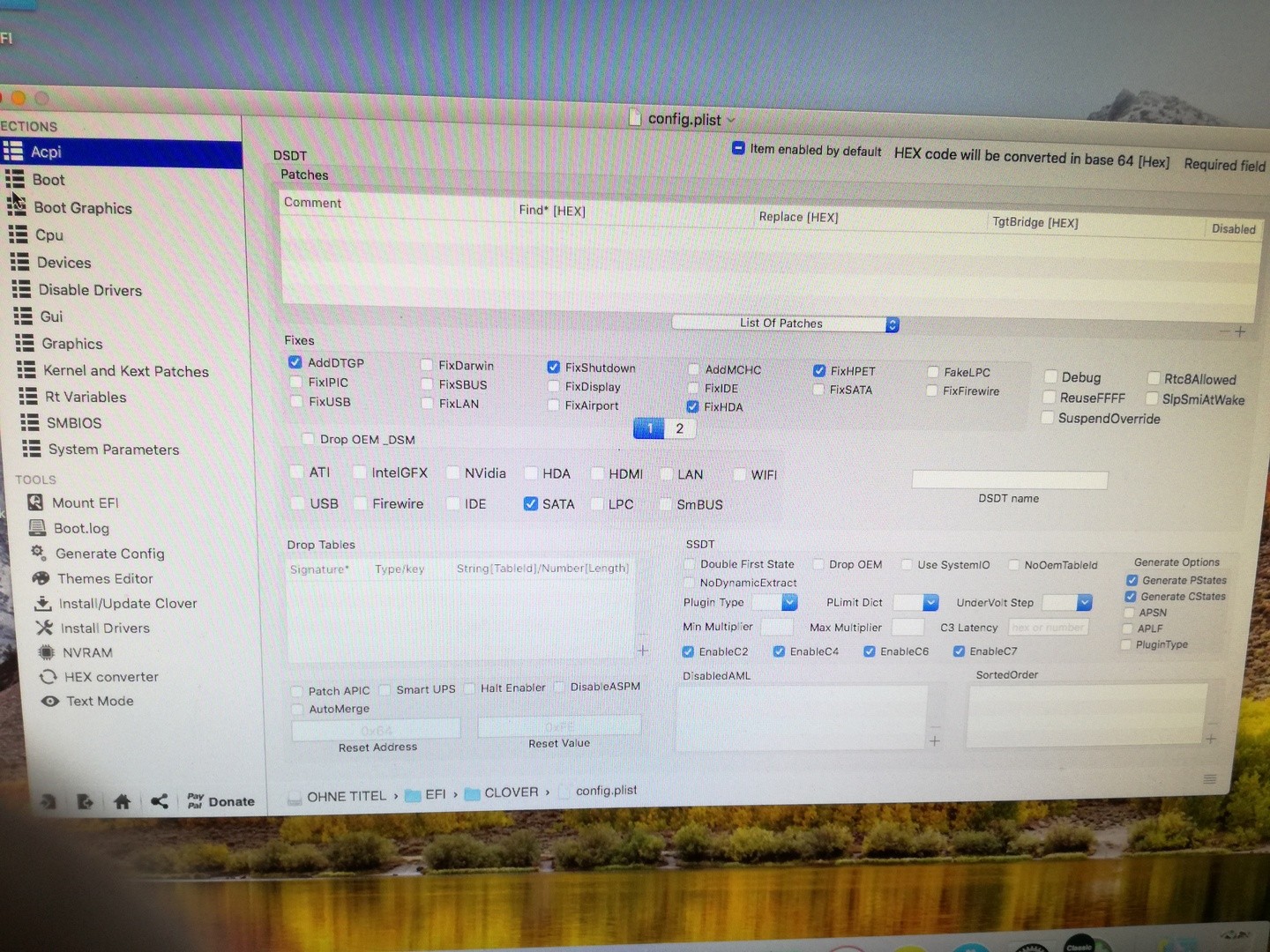Click the Find* [HEX] column header

click(x=552, y=210)
